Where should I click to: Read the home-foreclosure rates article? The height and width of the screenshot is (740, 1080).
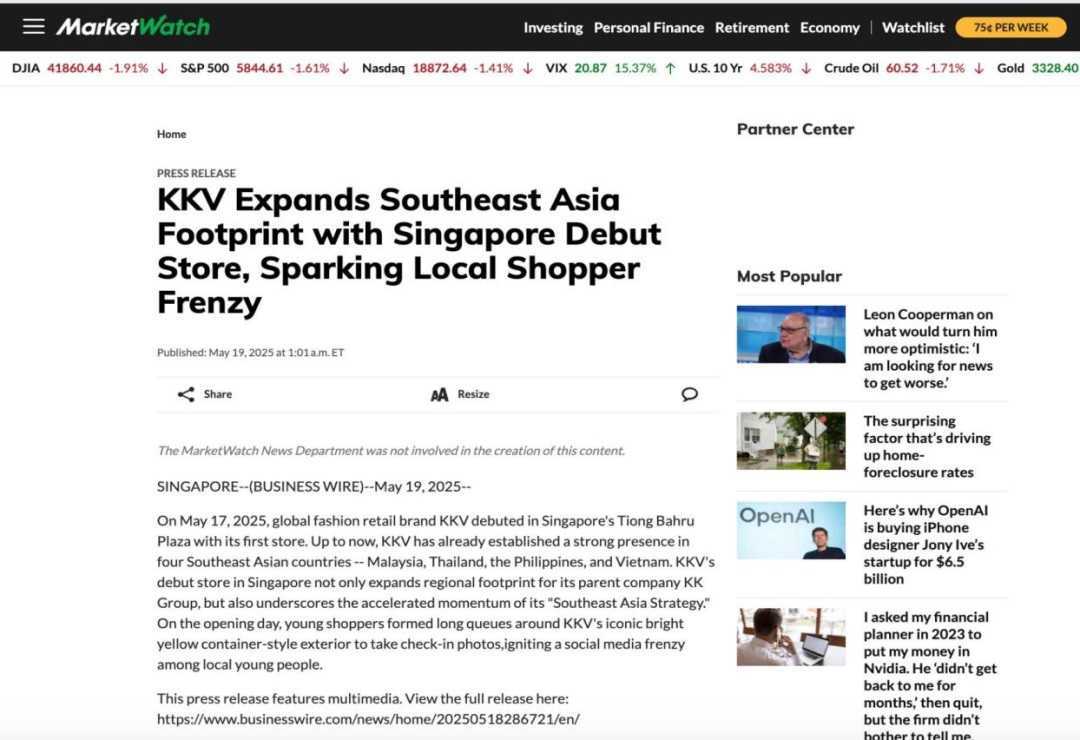click(926, 446)
